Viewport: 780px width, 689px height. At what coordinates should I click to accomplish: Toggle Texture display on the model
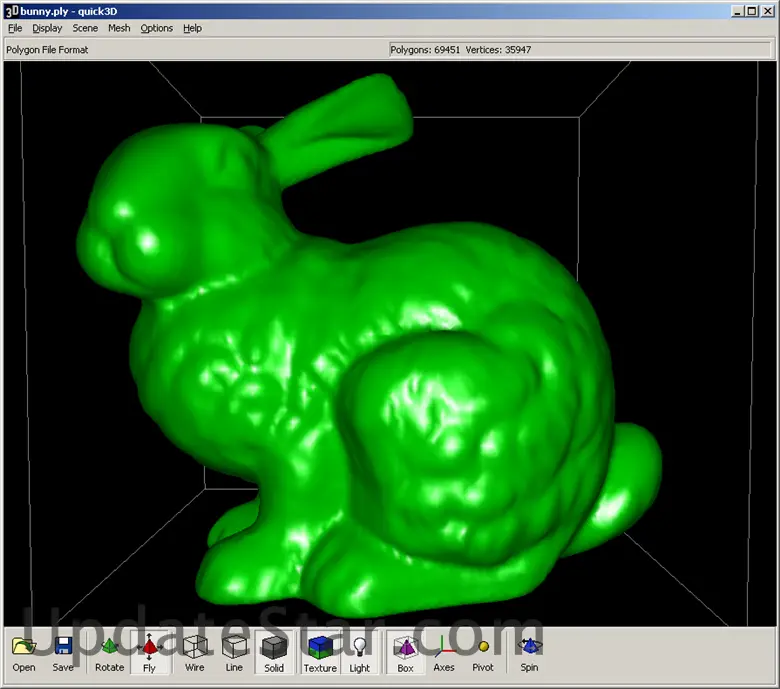click(x=320, y=653)
